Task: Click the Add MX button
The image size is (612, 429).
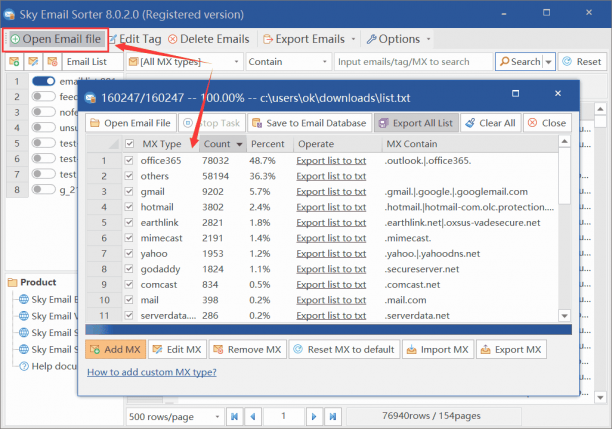Action: (116, 349)
